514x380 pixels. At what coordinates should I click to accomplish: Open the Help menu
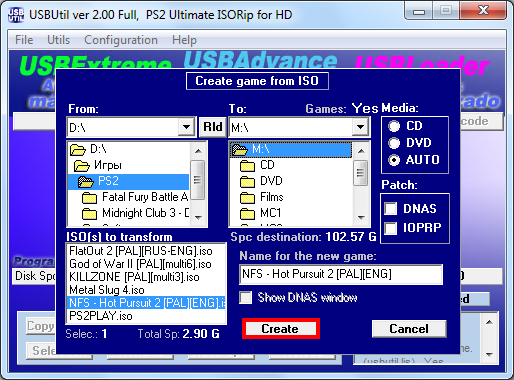point(184,40)
